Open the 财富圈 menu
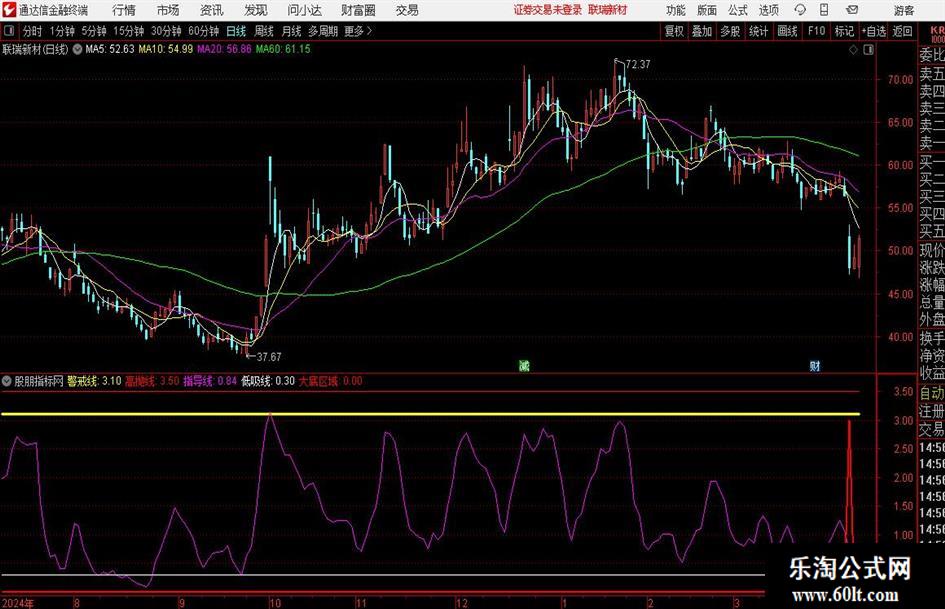This screenshot has height=609, width=945. (x=358, y=10)
